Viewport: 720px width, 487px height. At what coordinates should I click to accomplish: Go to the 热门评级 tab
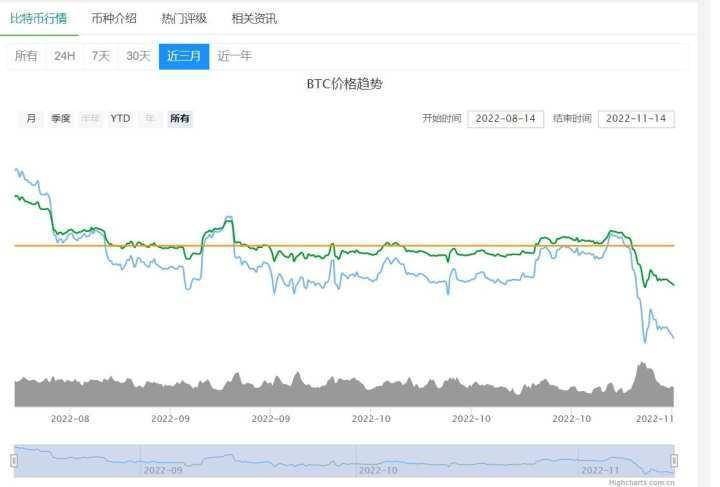(184, 18)
